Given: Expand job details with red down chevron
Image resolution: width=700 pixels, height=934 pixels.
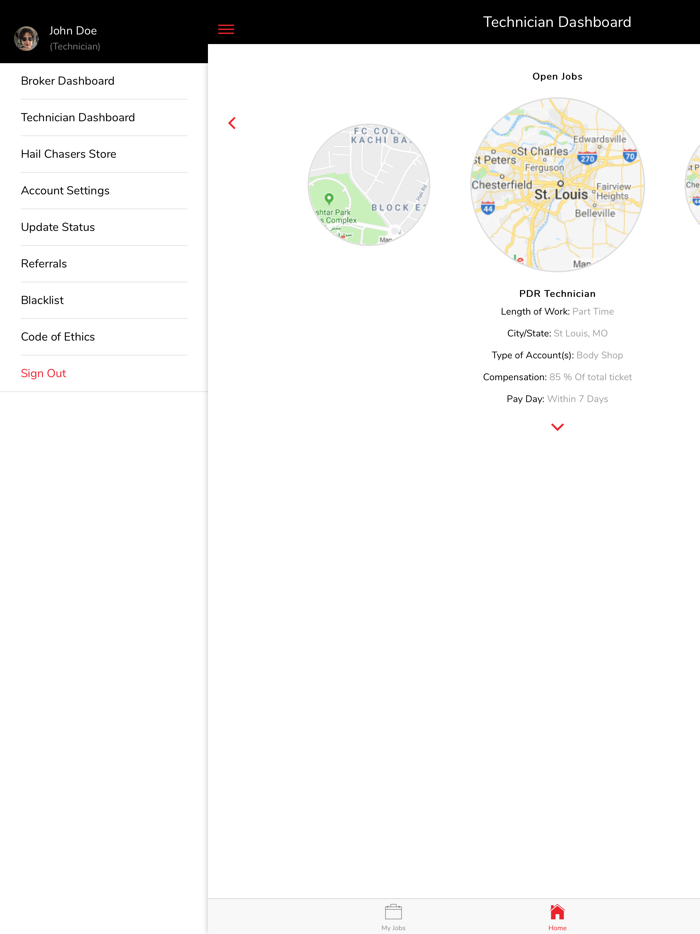Looking at the screenshot, I should click(x=557, y=427).
